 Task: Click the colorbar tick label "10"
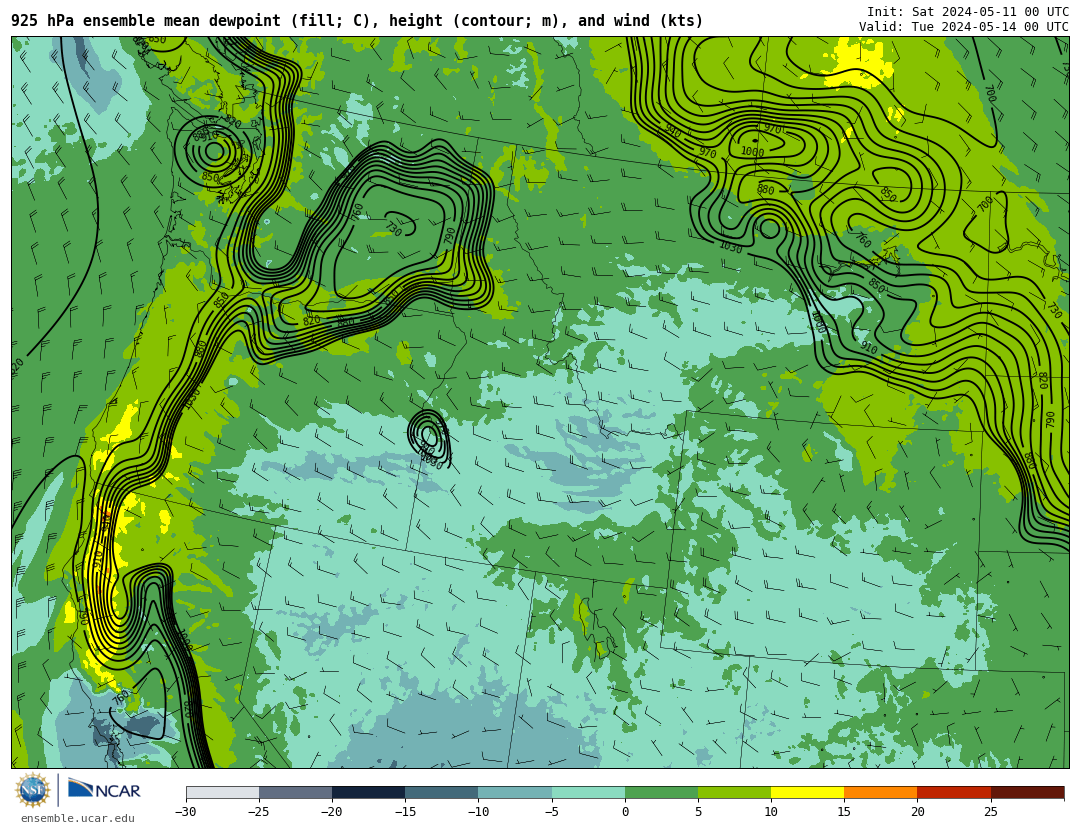pos(771,812)
